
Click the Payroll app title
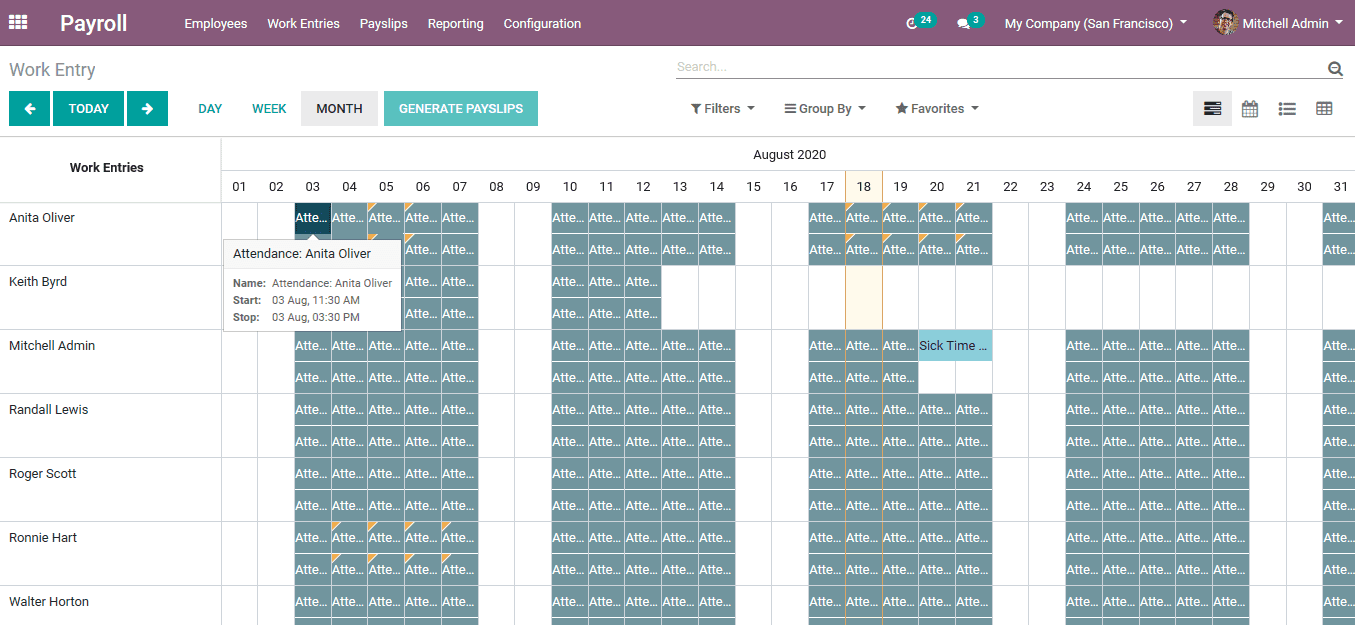pos(93,23)
